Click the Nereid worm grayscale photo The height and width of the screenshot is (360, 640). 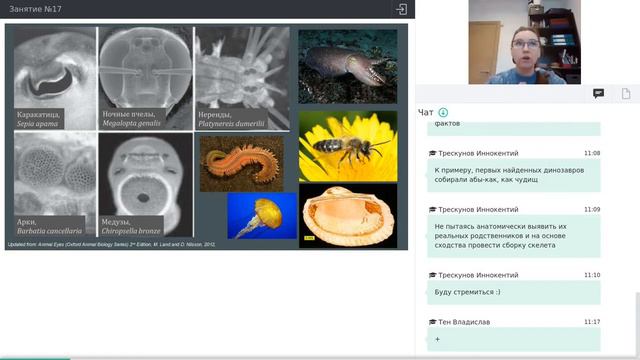click(242, 78)
